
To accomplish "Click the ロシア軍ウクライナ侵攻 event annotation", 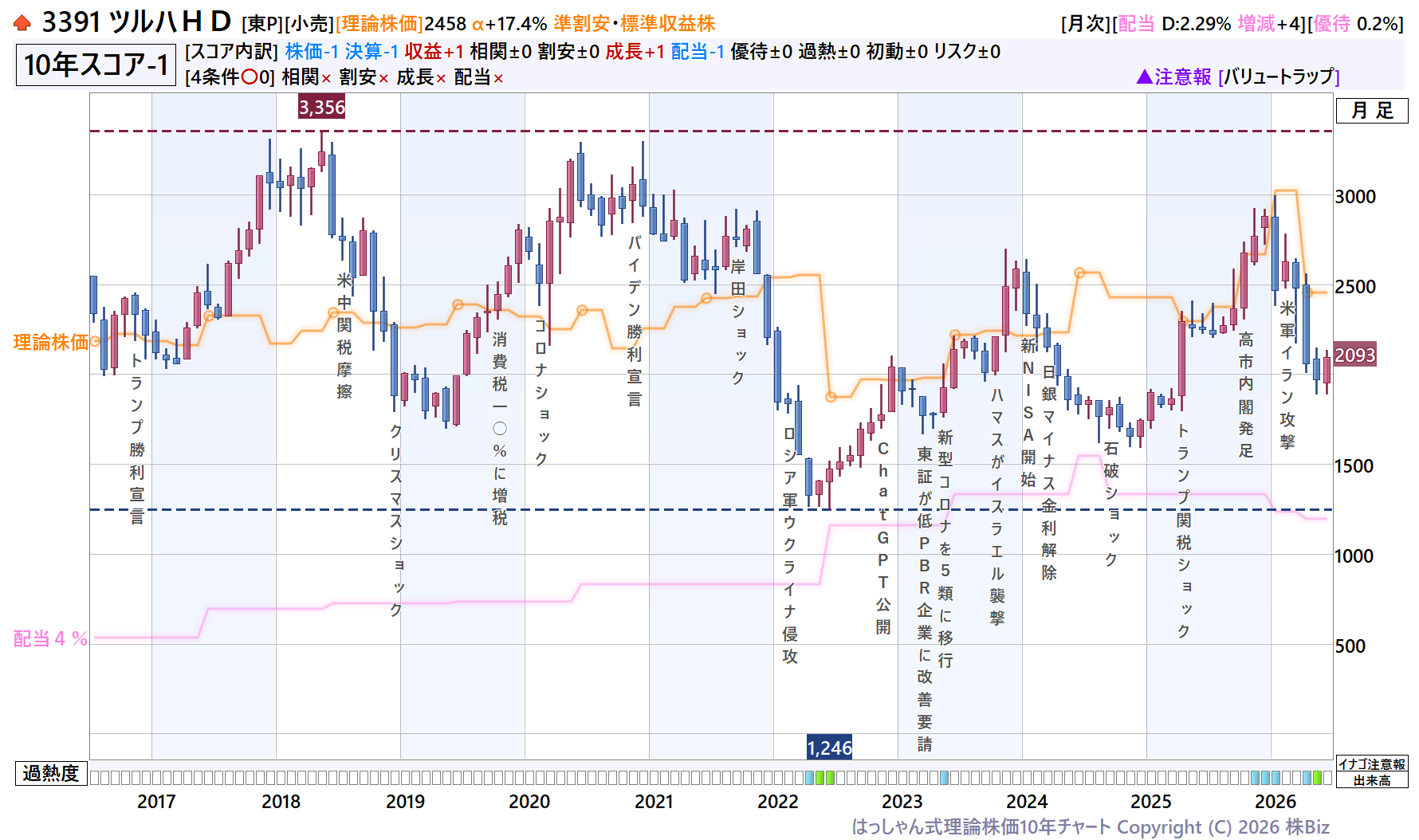I will coord(790,544).
